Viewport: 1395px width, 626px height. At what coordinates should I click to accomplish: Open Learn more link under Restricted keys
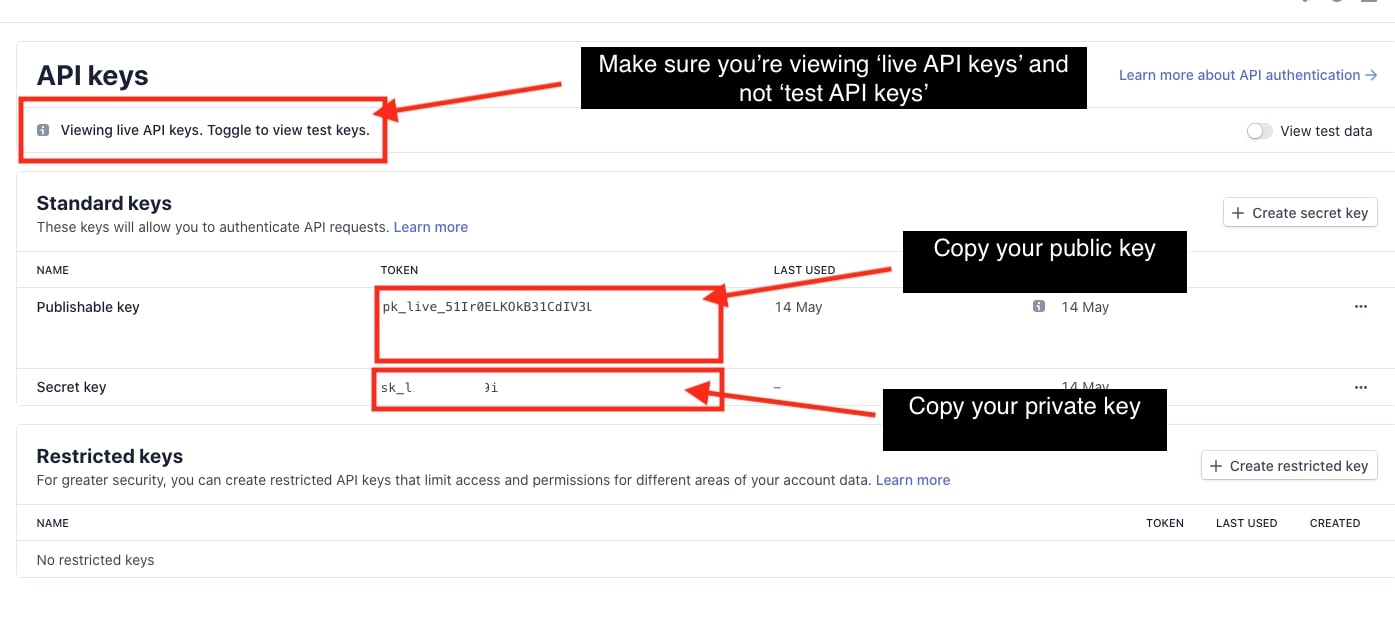[912, 480]
